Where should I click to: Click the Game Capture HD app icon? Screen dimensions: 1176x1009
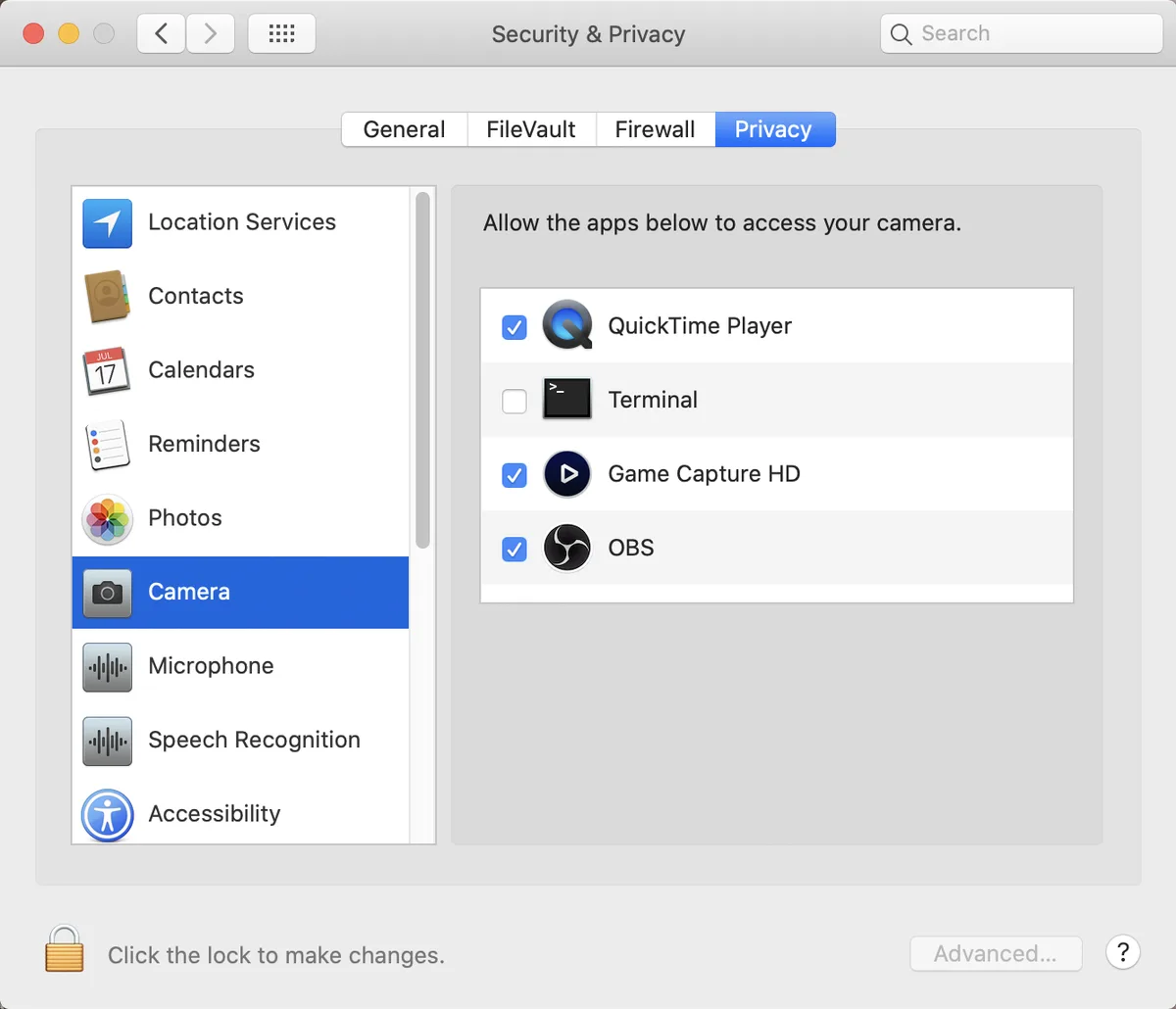point(567,474)
